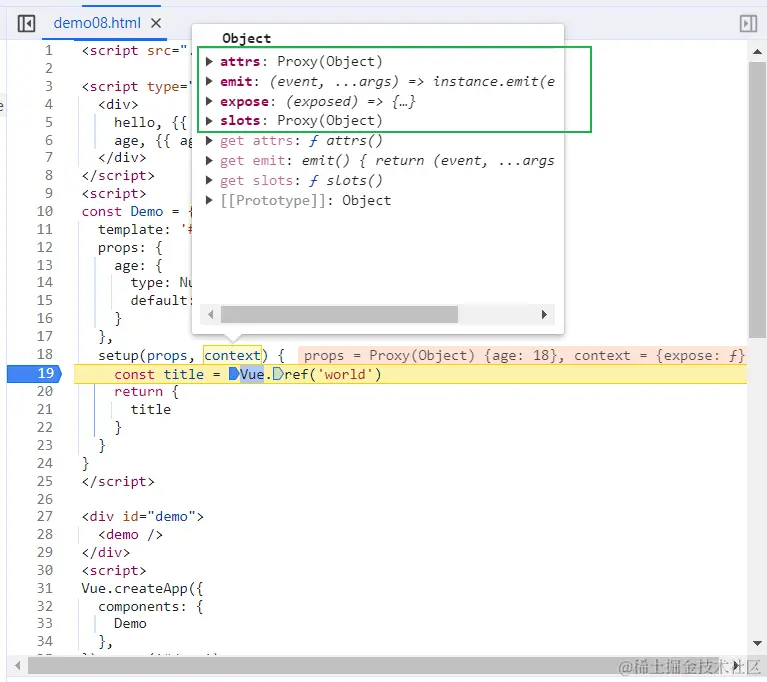Click the editor horizontal scrollbar left arrow
Image resolution: width=767 pixels, height=682 pixels.
18,666
